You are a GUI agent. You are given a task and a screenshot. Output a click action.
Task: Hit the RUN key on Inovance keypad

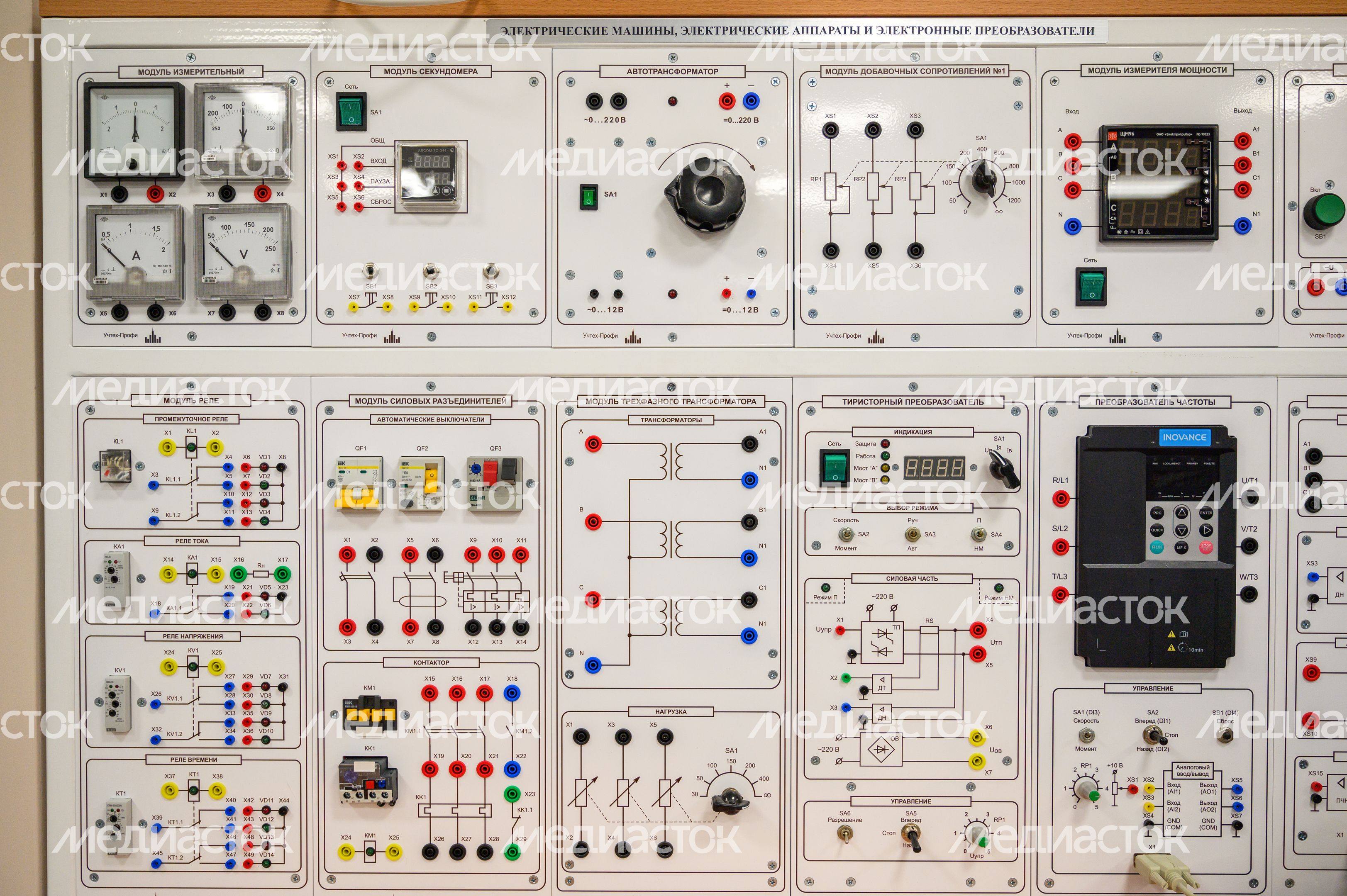point(1157,548)
